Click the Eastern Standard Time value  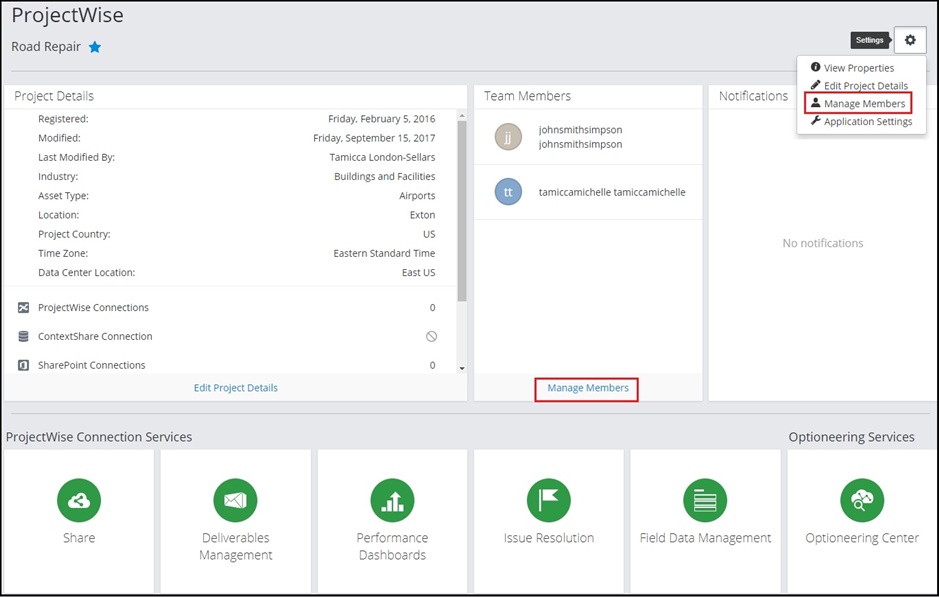384,253
